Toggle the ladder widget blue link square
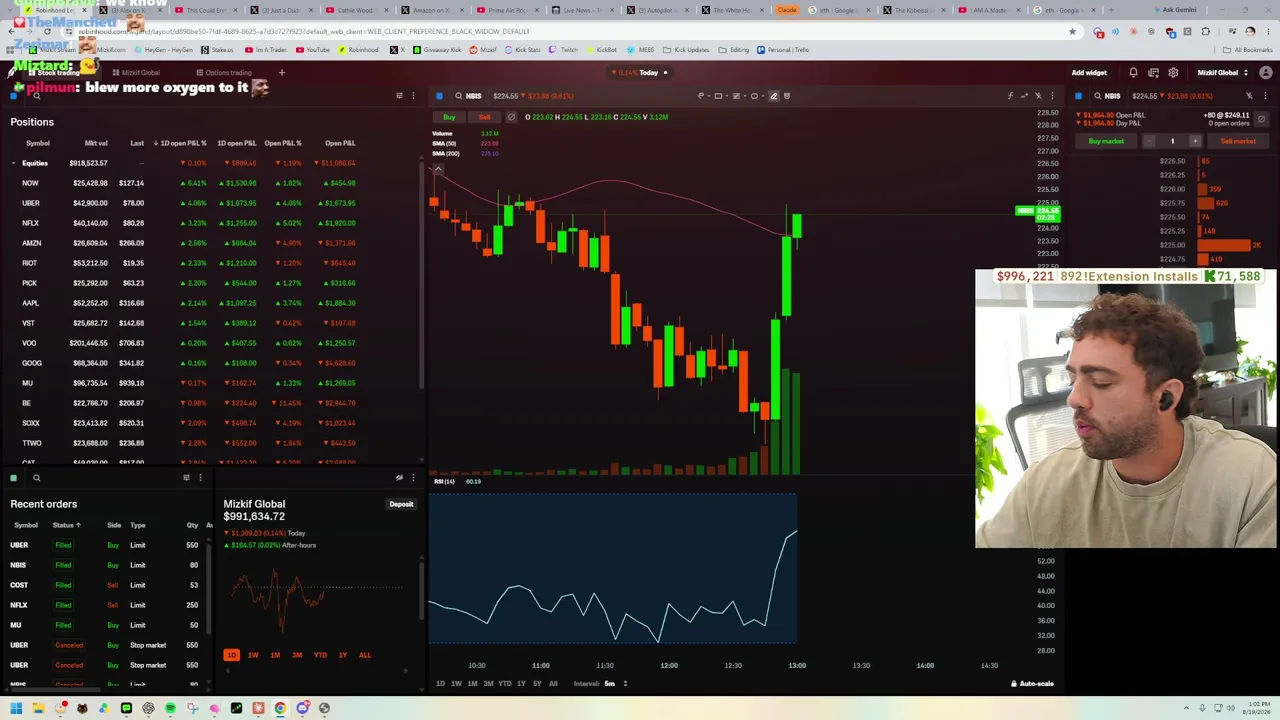 (x=1078, y=96)
